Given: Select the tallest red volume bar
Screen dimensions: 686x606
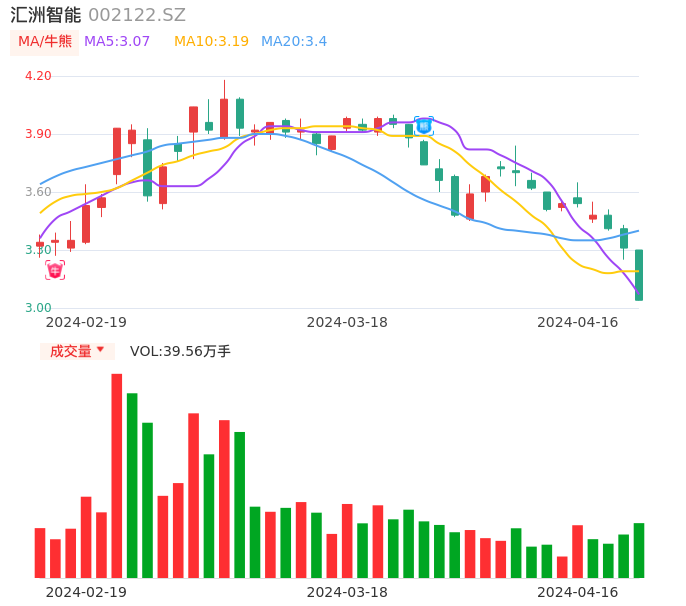Looking at the screenshot, I should click(x=117, y=475).
